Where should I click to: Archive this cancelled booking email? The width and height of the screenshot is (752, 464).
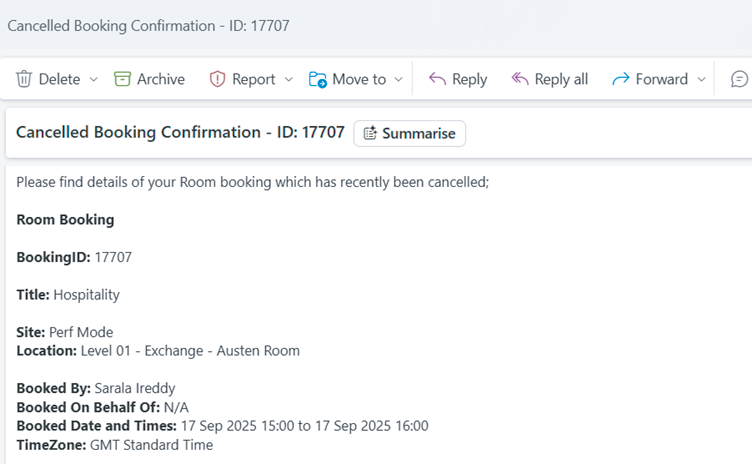click(149, 79)
